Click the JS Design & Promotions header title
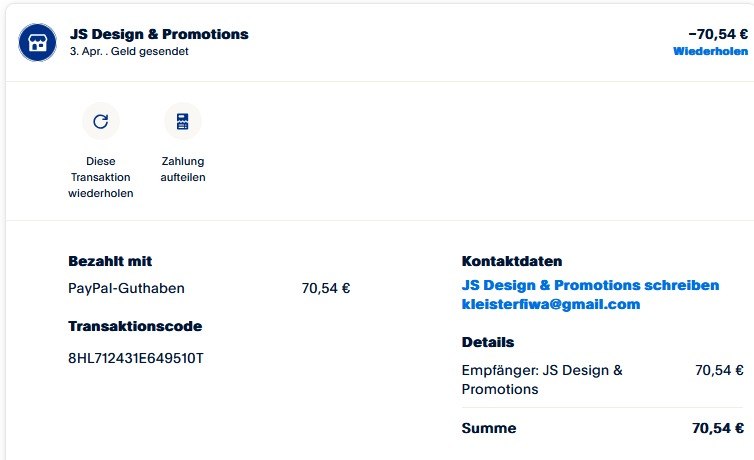Viewport: 754px width, 460px height. click(159, 34)
